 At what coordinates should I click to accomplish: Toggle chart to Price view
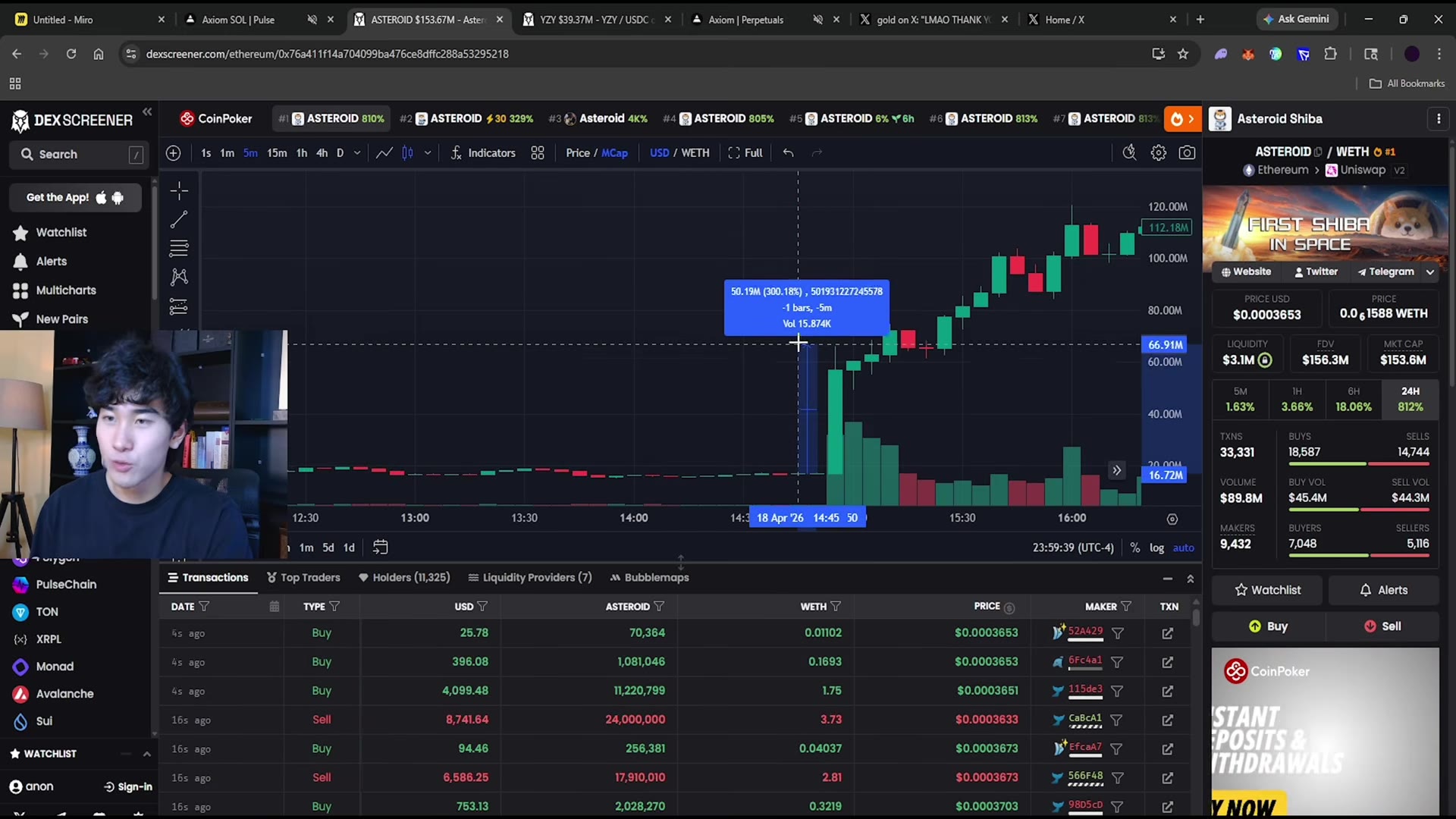point(578,153)
